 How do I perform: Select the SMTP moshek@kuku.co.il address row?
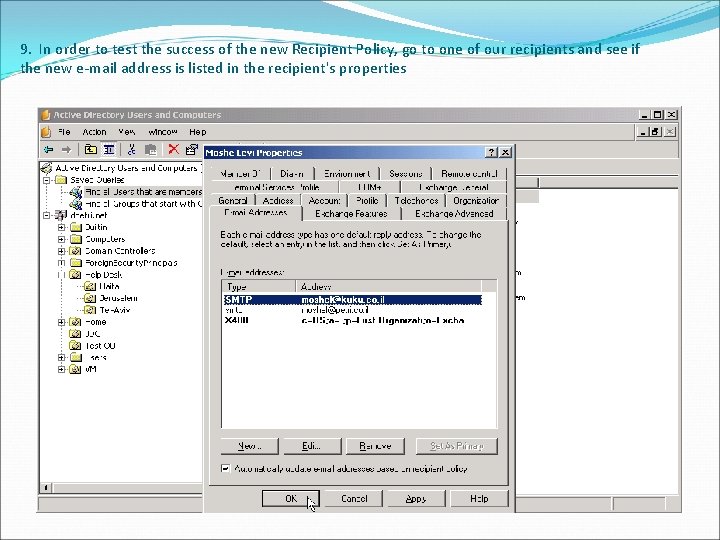coord(352,299)
